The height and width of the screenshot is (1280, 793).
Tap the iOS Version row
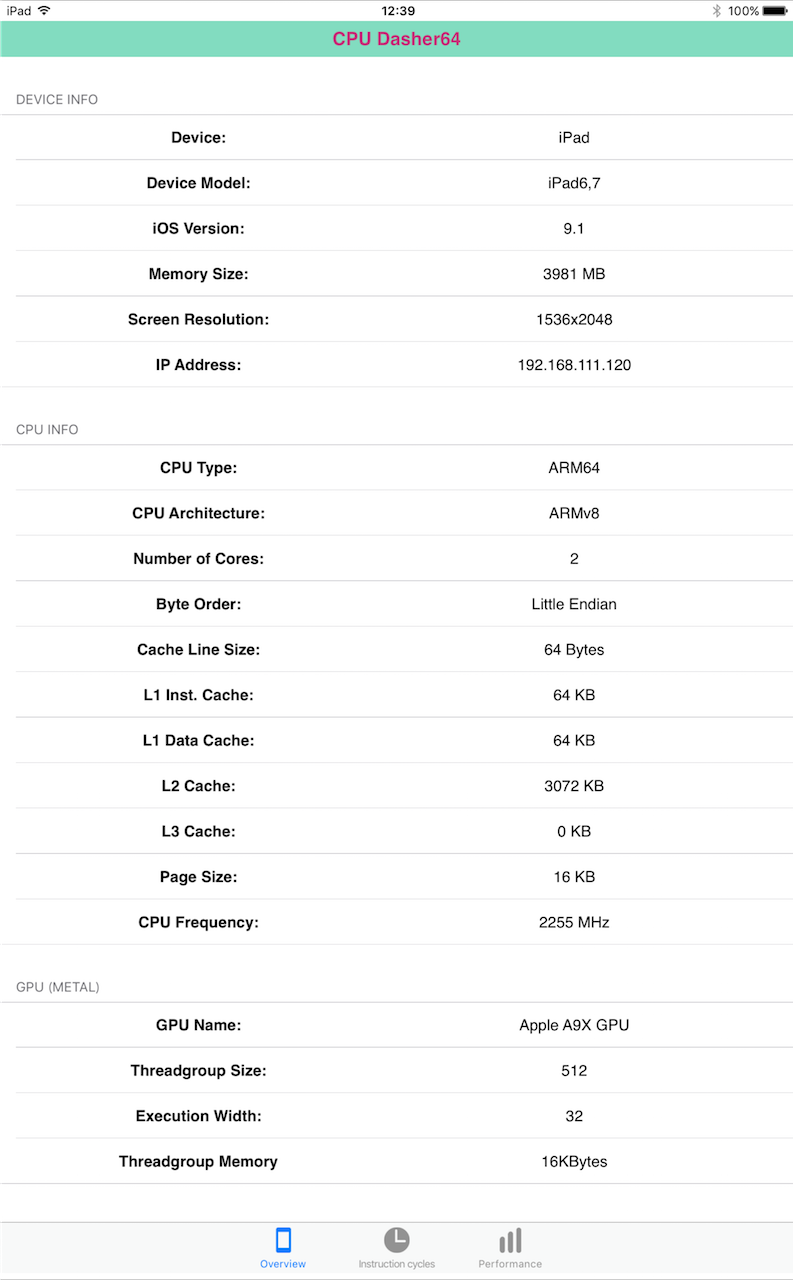pos(397,229)
